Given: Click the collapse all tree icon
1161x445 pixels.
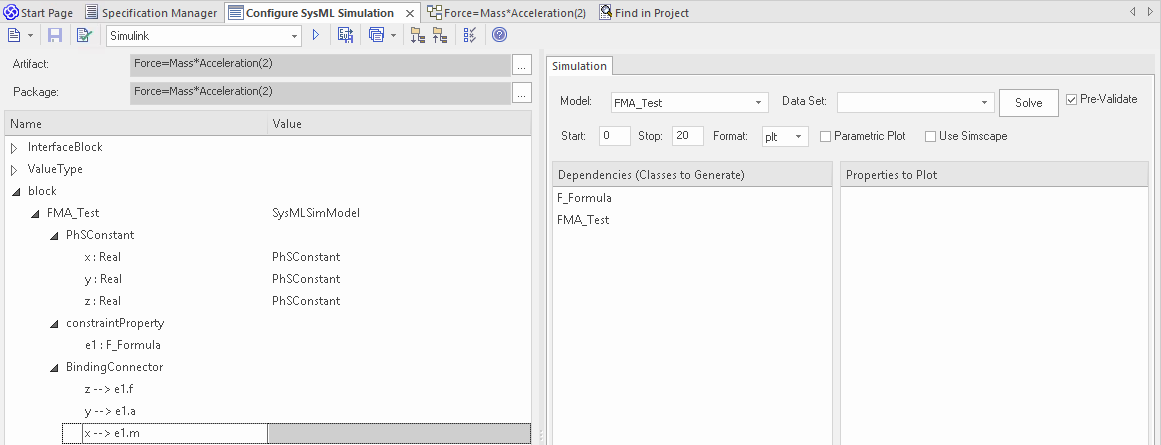Looking at the screenshot, I should [440, 35].
